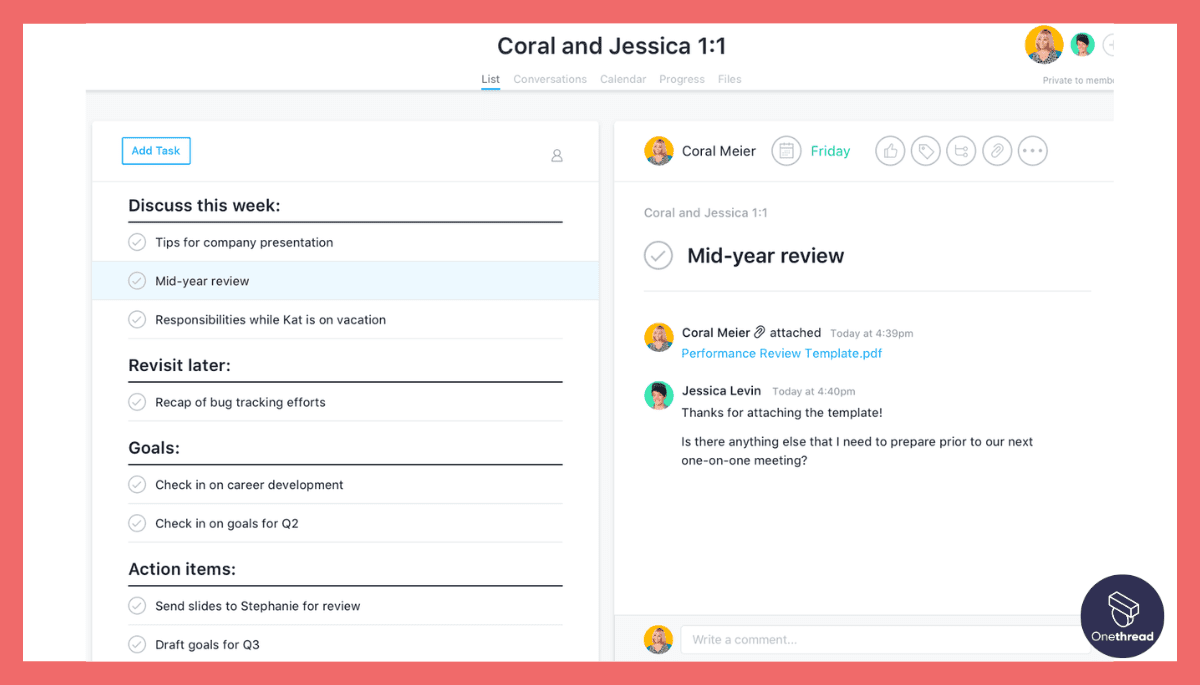Like the Mid-year review task
This screenshot has height=685, width=1200.
[x=890, y=150]
